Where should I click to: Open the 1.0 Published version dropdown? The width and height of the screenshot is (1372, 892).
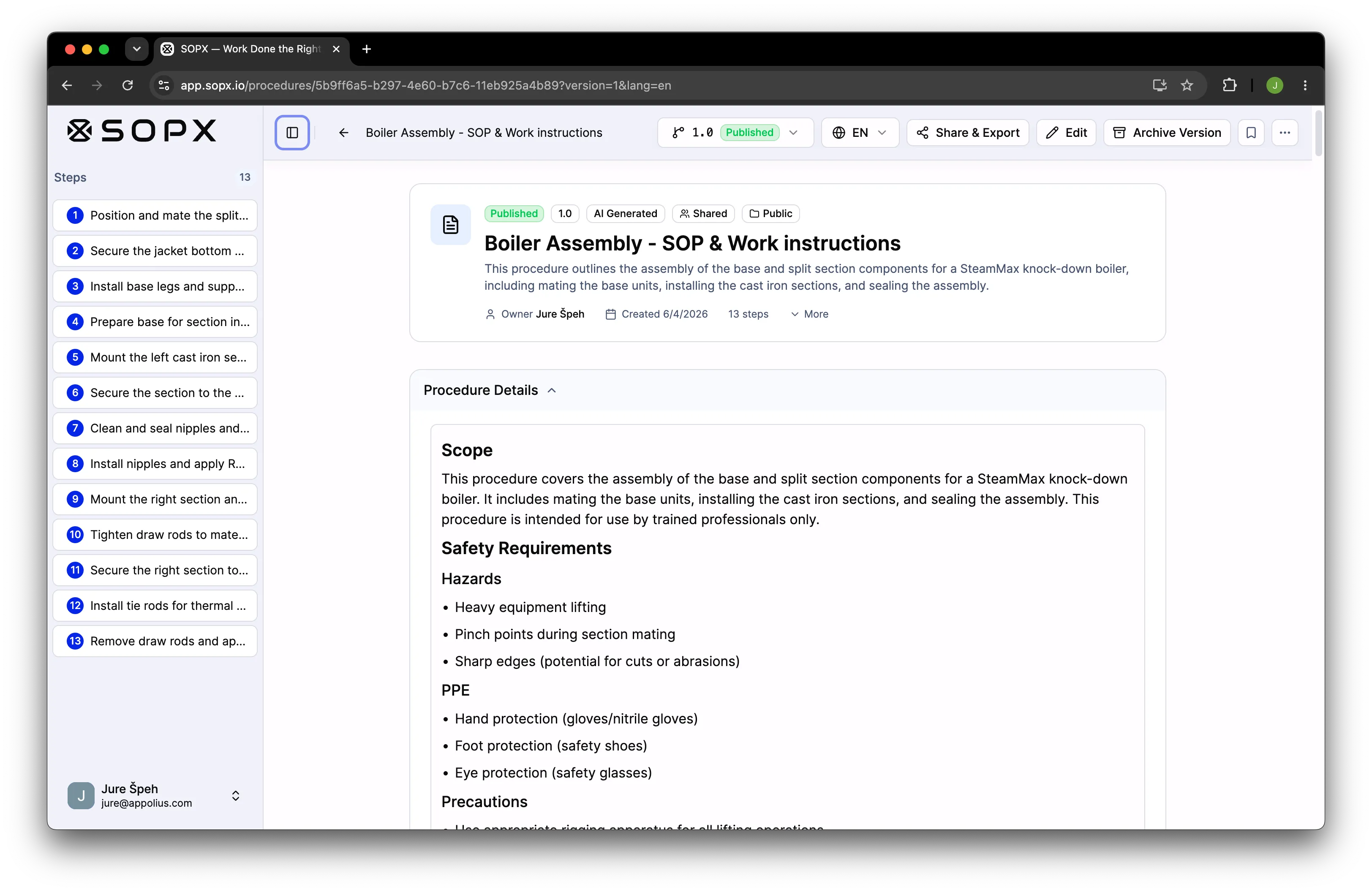(735, 133)
